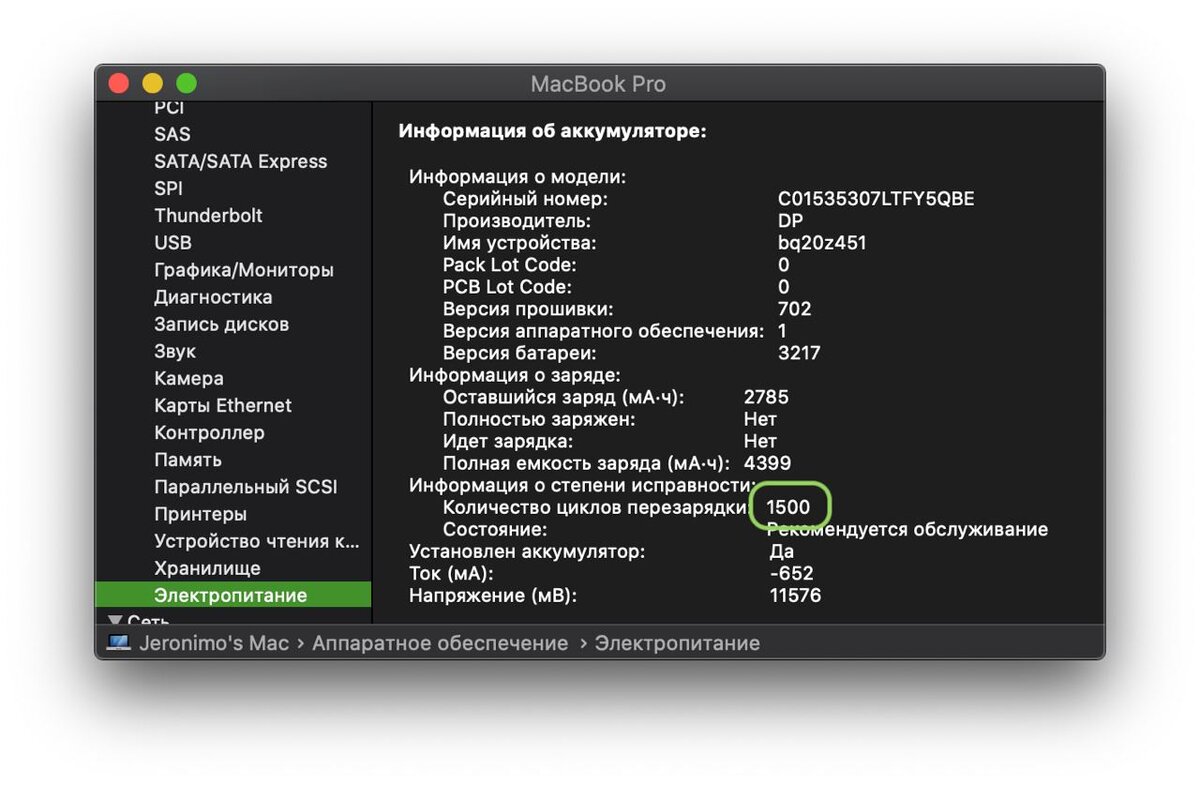Click battery version value 3217

[799, 353]
